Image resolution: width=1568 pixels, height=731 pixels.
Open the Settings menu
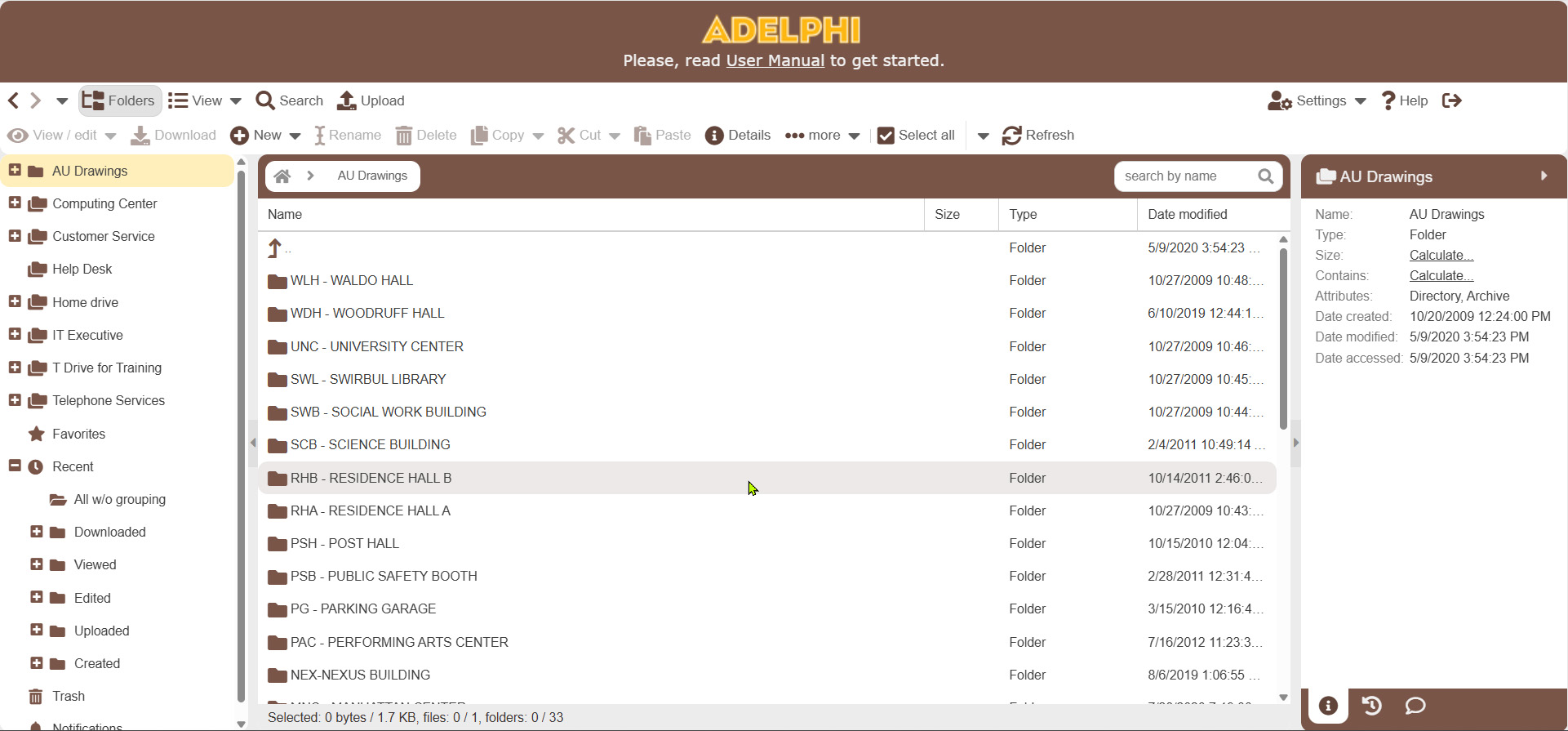point(1317,100)
